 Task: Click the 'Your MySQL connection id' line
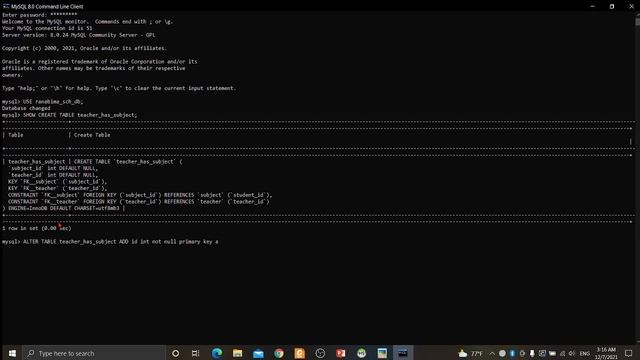pos(47,28)
